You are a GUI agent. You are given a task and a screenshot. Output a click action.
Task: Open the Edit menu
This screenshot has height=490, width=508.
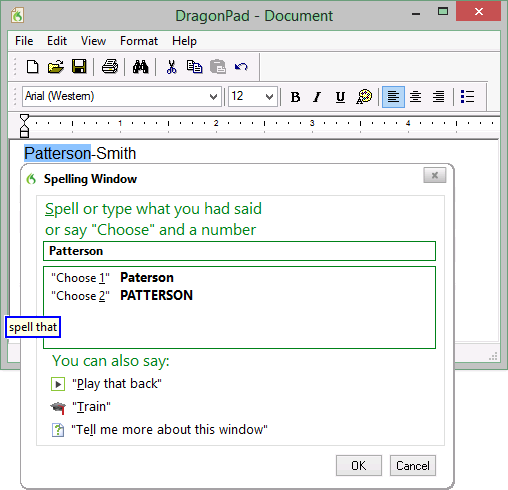(x=57, y=41)
